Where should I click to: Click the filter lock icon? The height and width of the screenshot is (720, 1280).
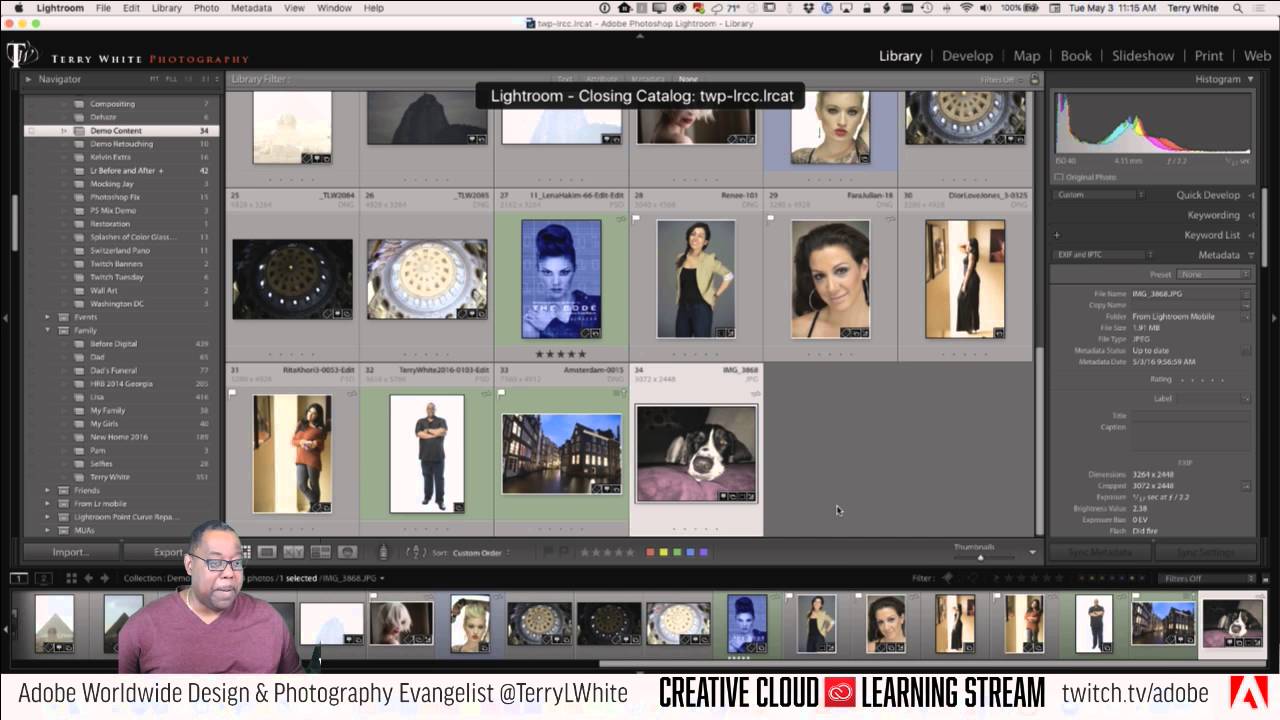click(1034, 79)
